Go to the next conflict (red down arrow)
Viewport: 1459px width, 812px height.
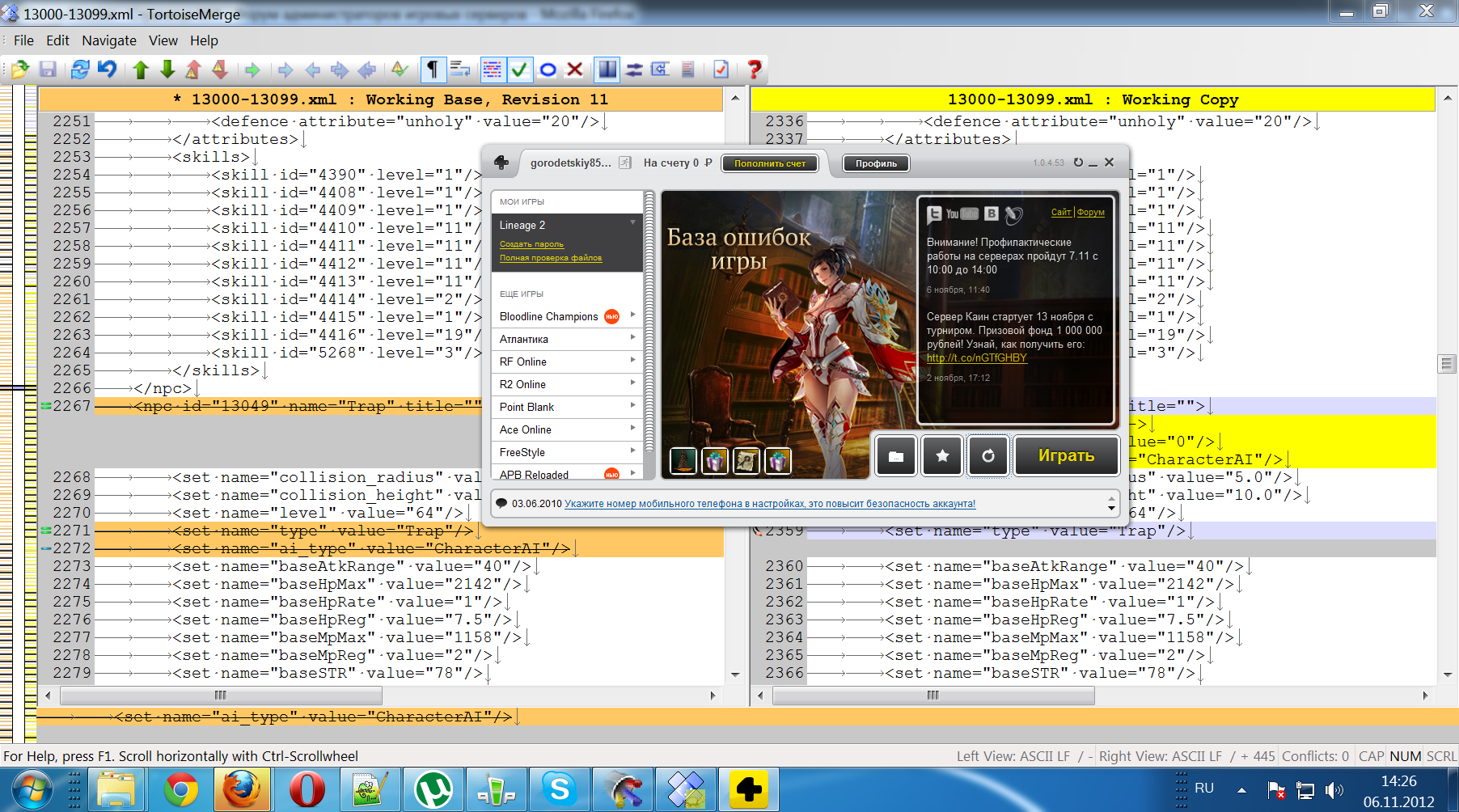[x=220, y=70]
